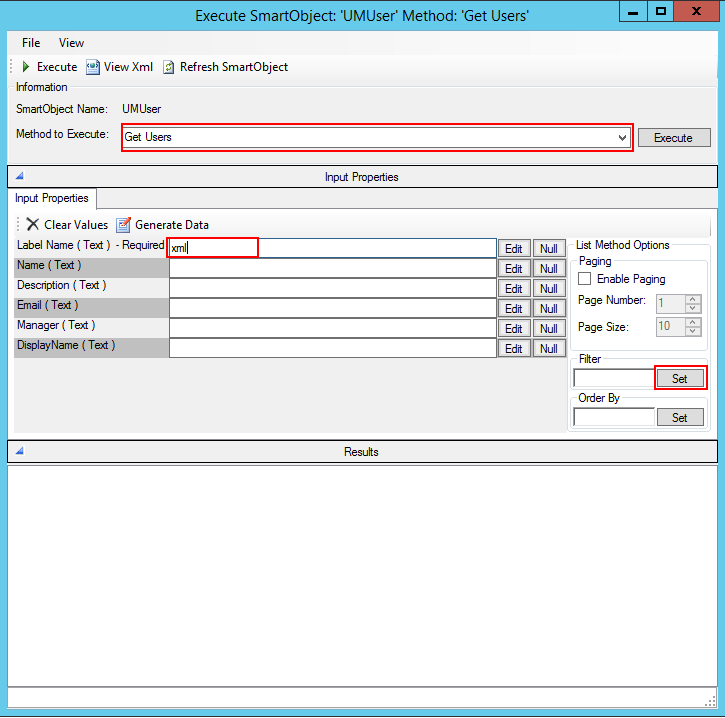Click the Set button under Order By

click(x=680, y=417)
